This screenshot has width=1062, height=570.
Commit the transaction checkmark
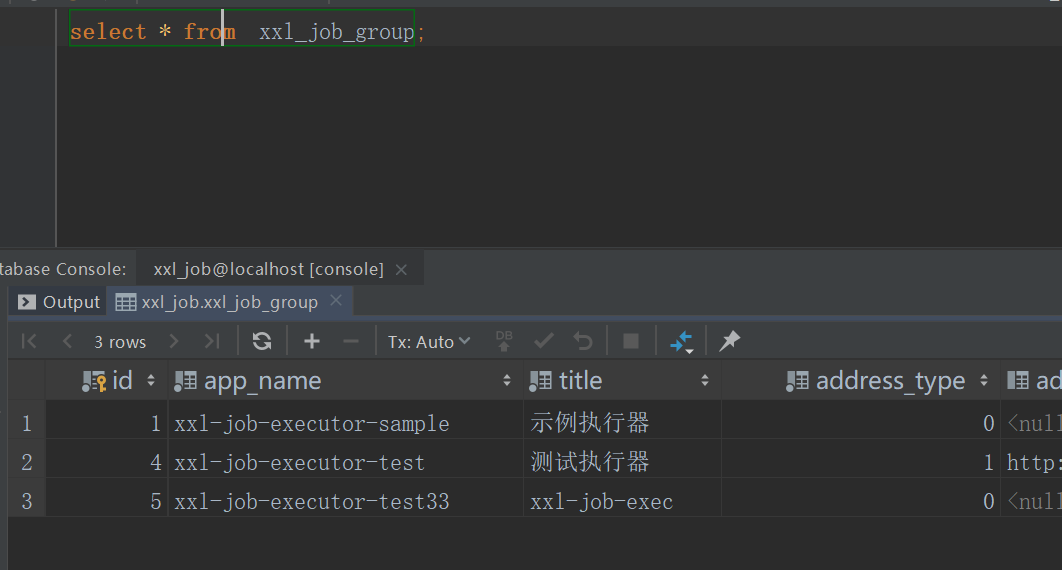[x=544, y=341]
